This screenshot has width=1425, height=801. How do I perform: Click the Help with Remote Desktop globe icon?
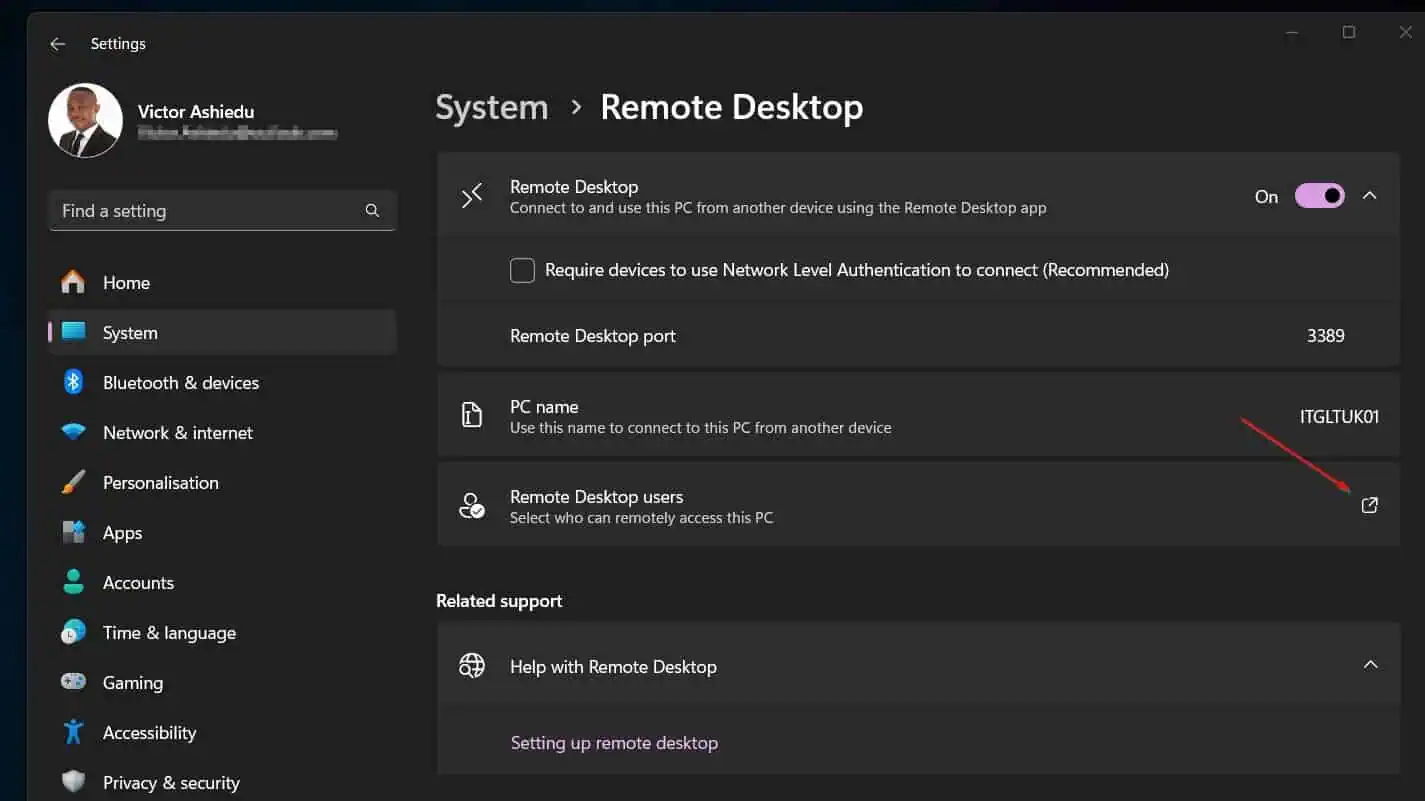(472, 666)
